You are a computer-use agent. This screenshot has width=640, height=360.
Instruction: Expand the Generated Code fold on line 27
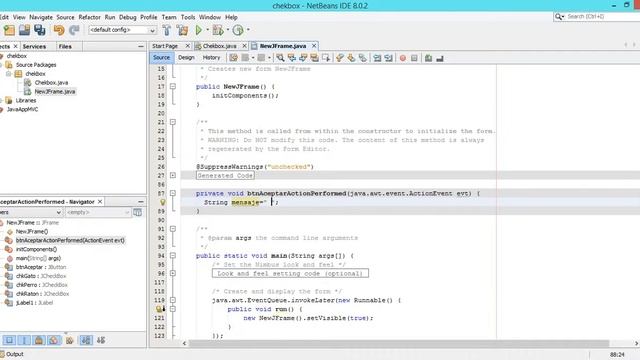click(173, 176)
